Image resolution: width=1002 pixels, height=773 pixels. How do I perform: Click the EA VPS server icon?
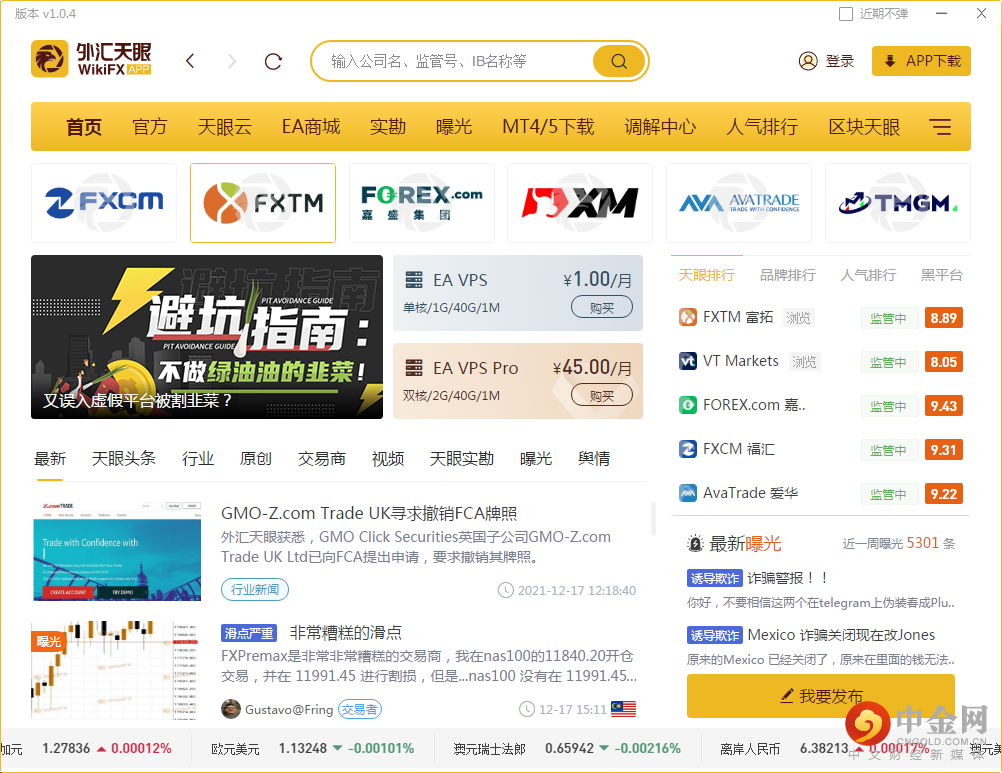[414, 280]
